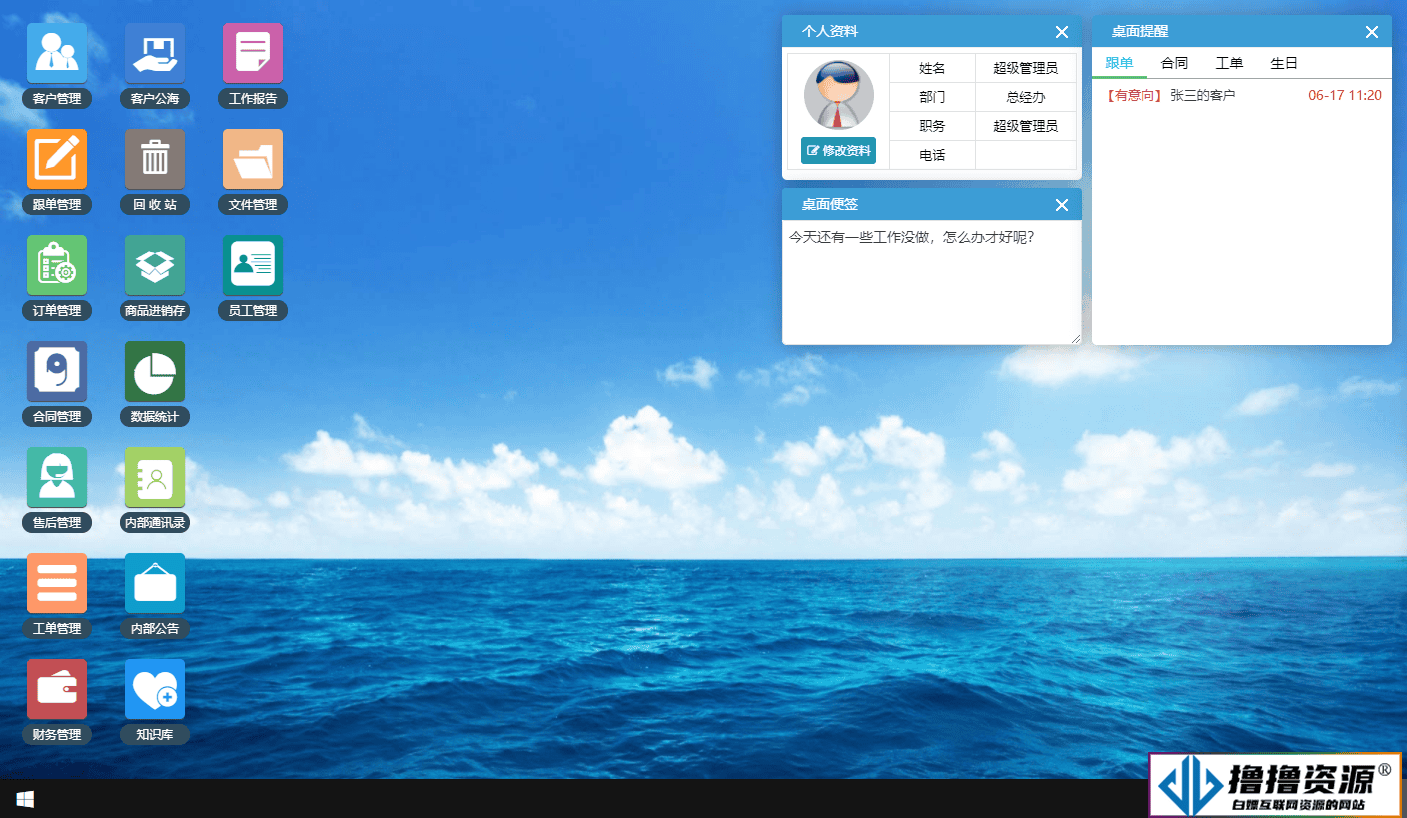The image size is (1407, 818).
Task: Launch the 工单管理 icon
Action: click(x=57, y=583)
